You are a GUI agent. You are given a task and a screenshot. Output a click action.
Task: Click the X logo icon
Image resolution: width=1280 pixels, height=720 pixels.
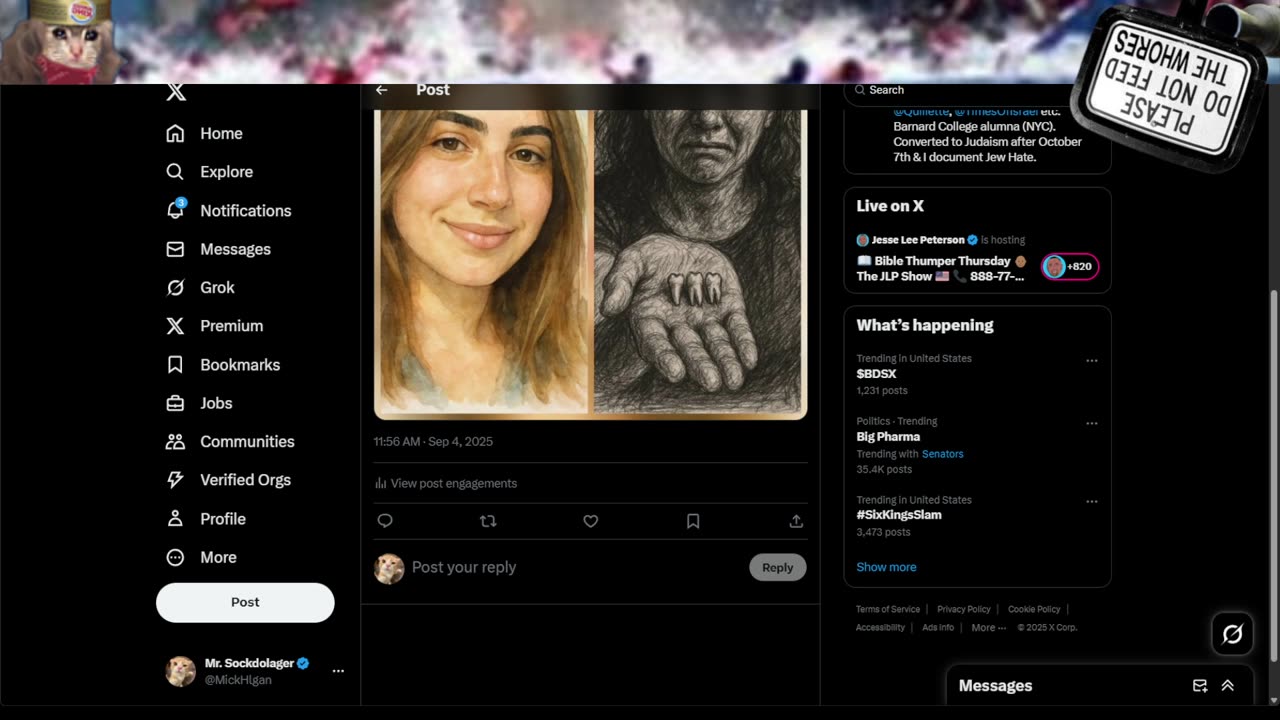(x=175, y=92)
